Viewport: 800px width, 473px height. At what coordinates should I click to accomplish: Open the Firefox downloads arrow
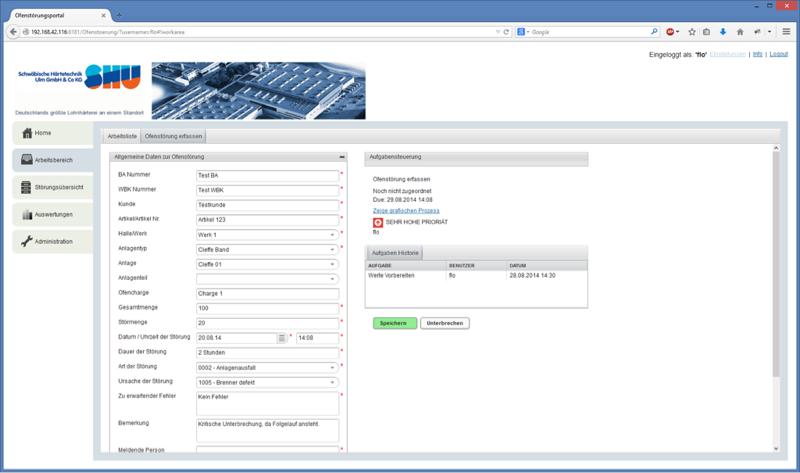722,32
